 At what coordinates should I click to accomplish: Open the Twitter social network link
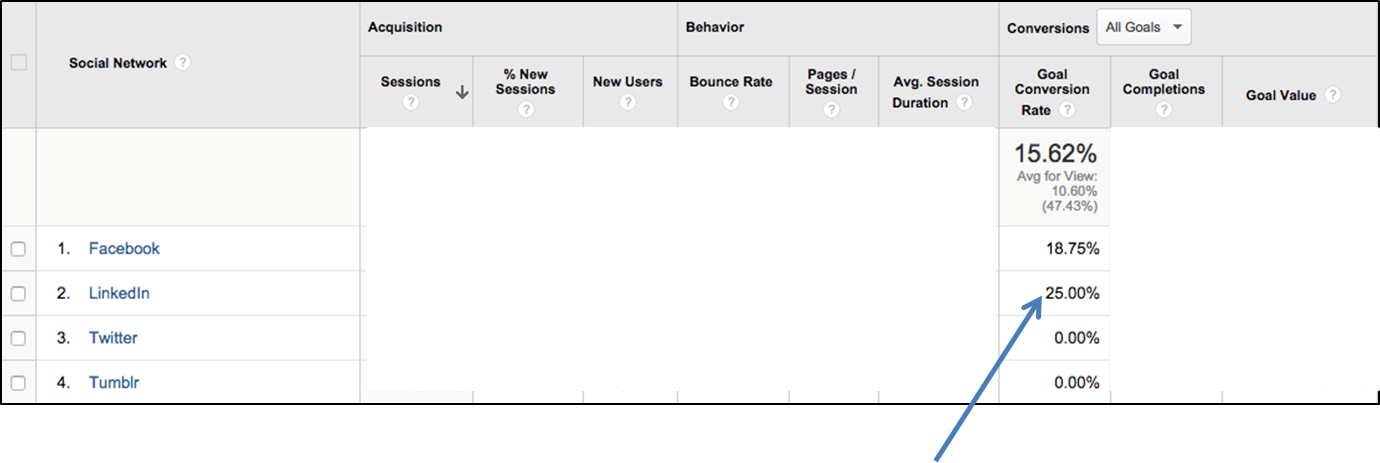[x=113, y=338]
